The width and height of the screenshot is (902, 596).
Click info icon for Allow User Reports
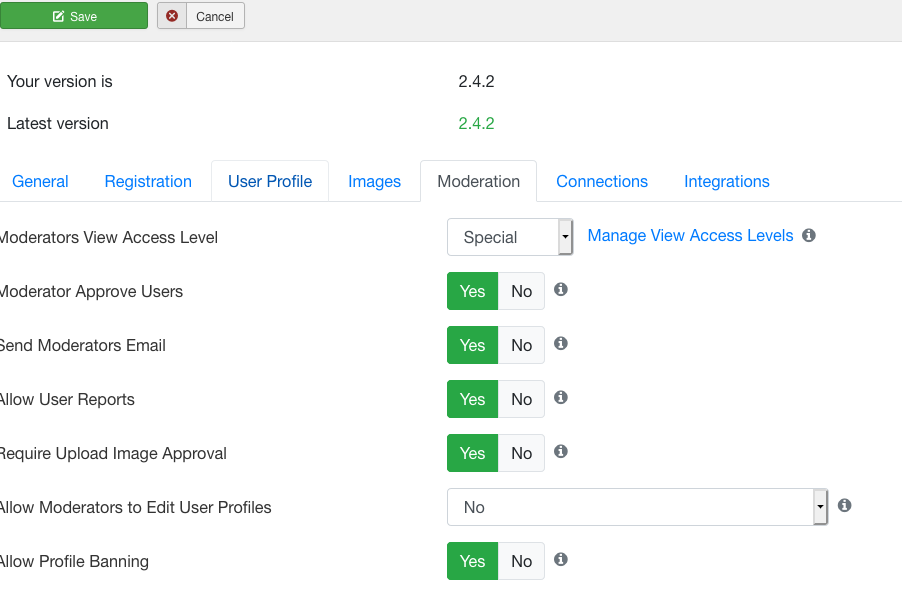point(561,398)
